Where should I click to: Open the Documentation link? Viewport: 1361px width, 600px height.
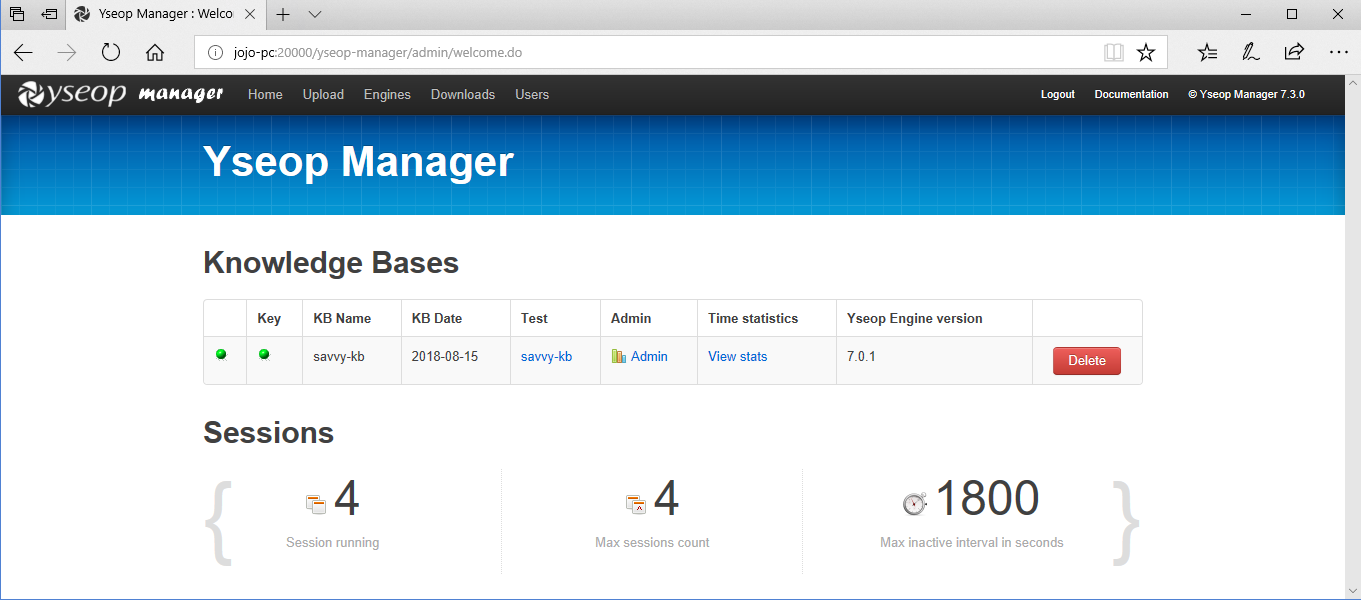1131,94
